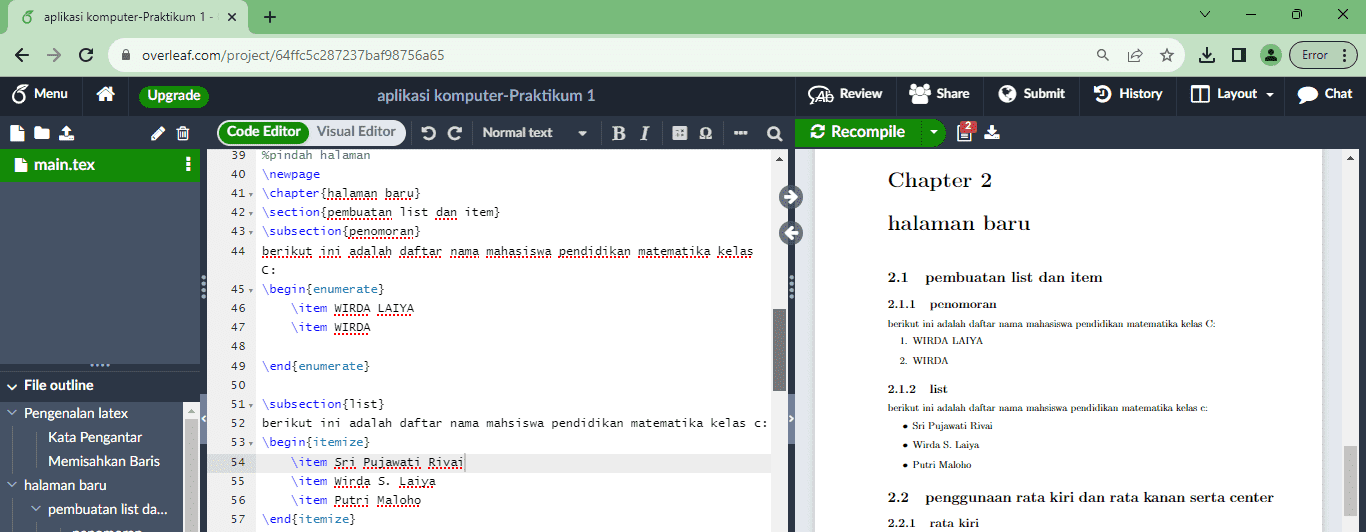The image size is (1366, 532).
Task: Click the editor vertical scrollbar thumb
Action: pyautogui.click(x=779, y=349)
